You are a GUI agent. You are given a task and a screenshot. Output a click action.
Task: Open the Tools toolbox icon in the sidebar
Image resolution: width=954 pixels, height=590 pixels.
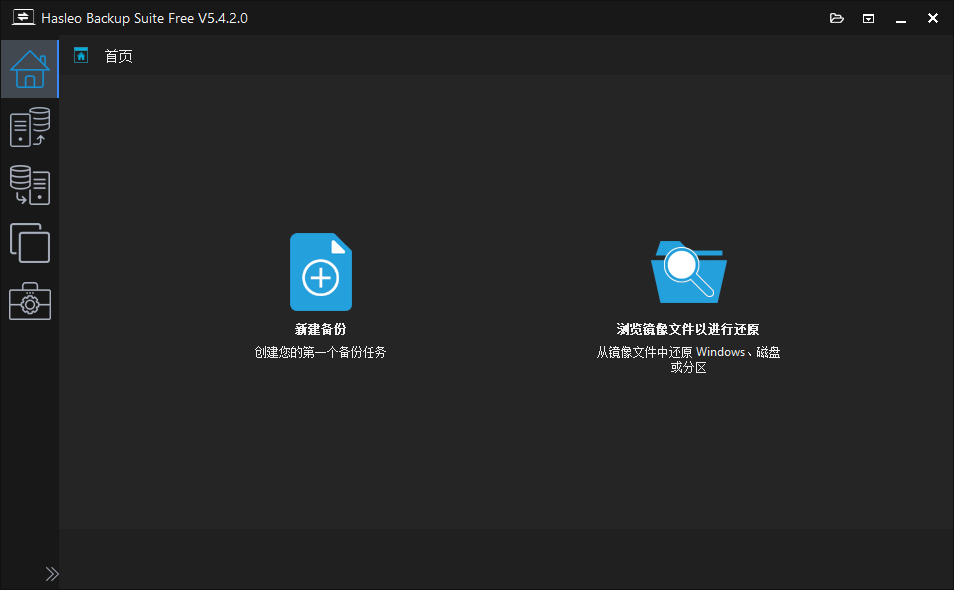coord(30,301)
